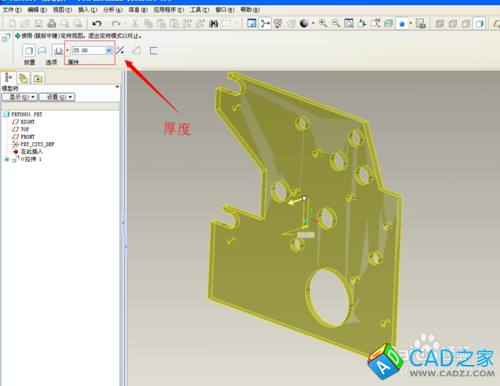
Task: Click the thicken sketch icon
Action: click(x=153, y=50)
